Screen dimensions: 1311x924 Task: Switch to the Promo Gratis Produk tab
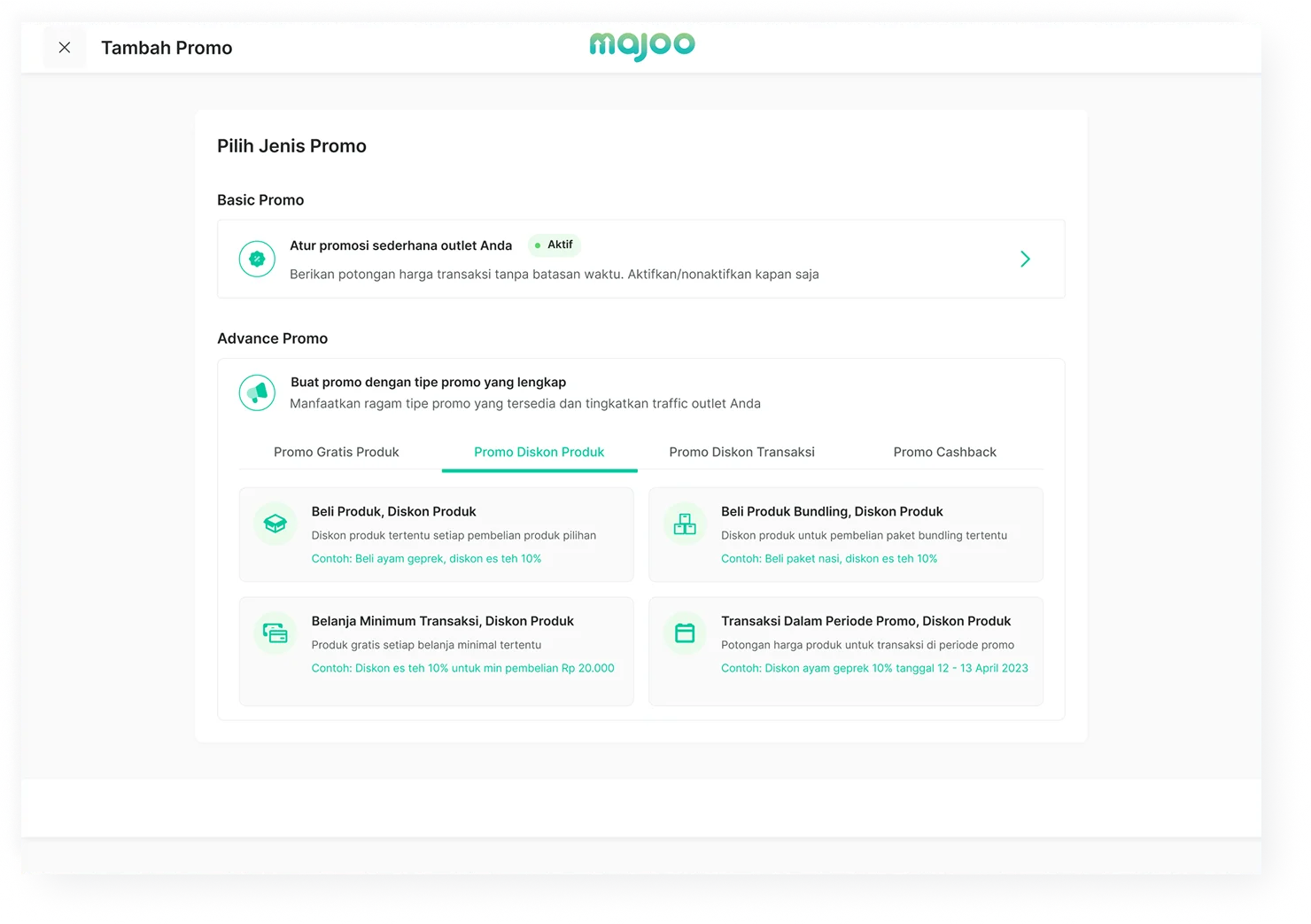[337, 452]
